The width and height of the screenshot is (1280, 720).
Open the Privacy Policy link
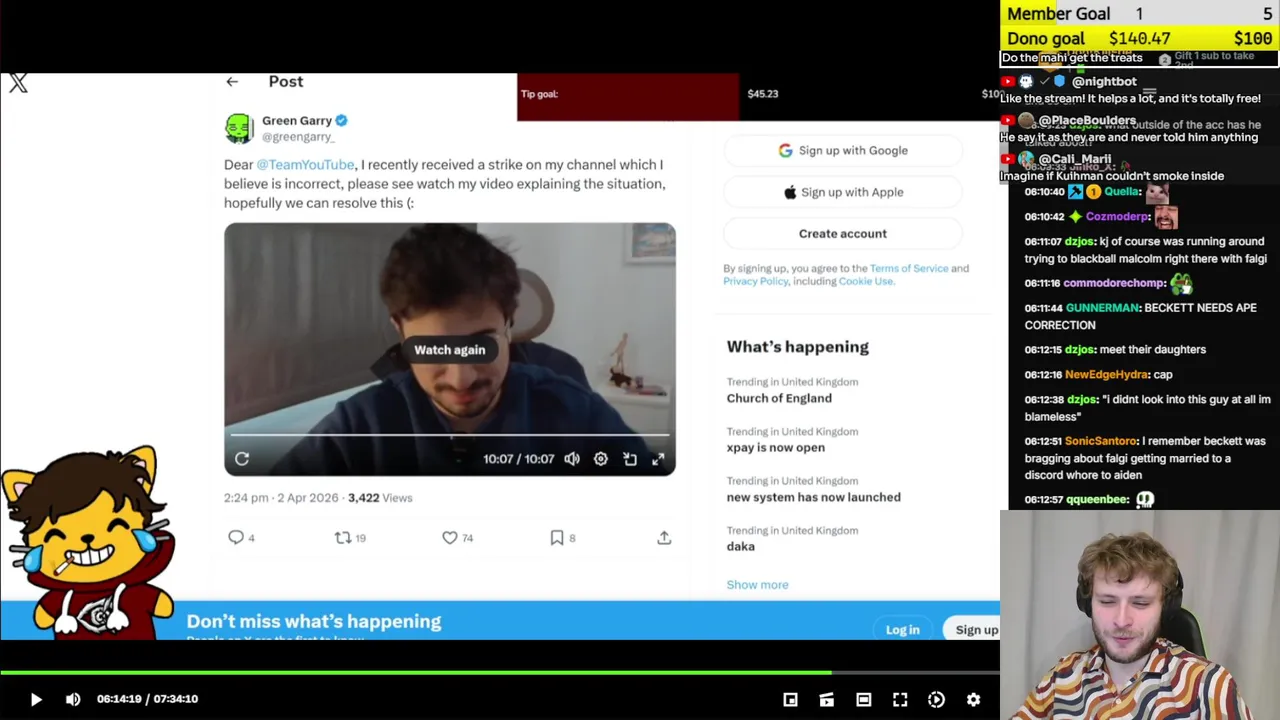click(756, 282)
